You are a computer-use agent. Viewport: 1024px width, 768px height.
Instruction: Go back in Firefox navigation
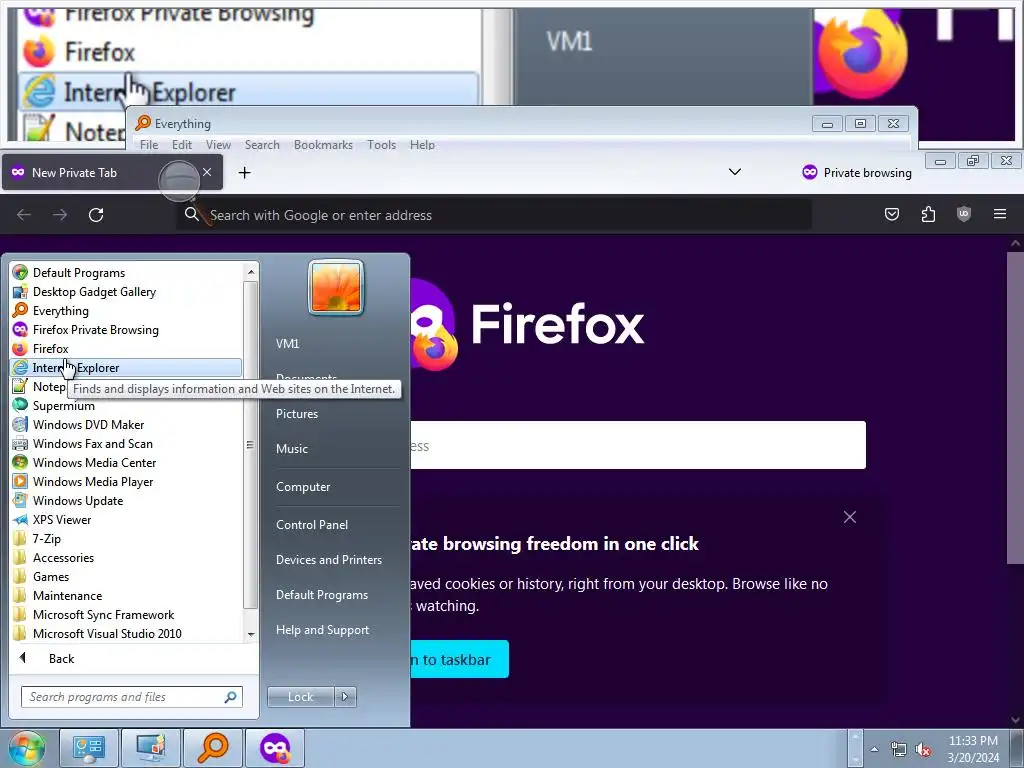[24, 215]
